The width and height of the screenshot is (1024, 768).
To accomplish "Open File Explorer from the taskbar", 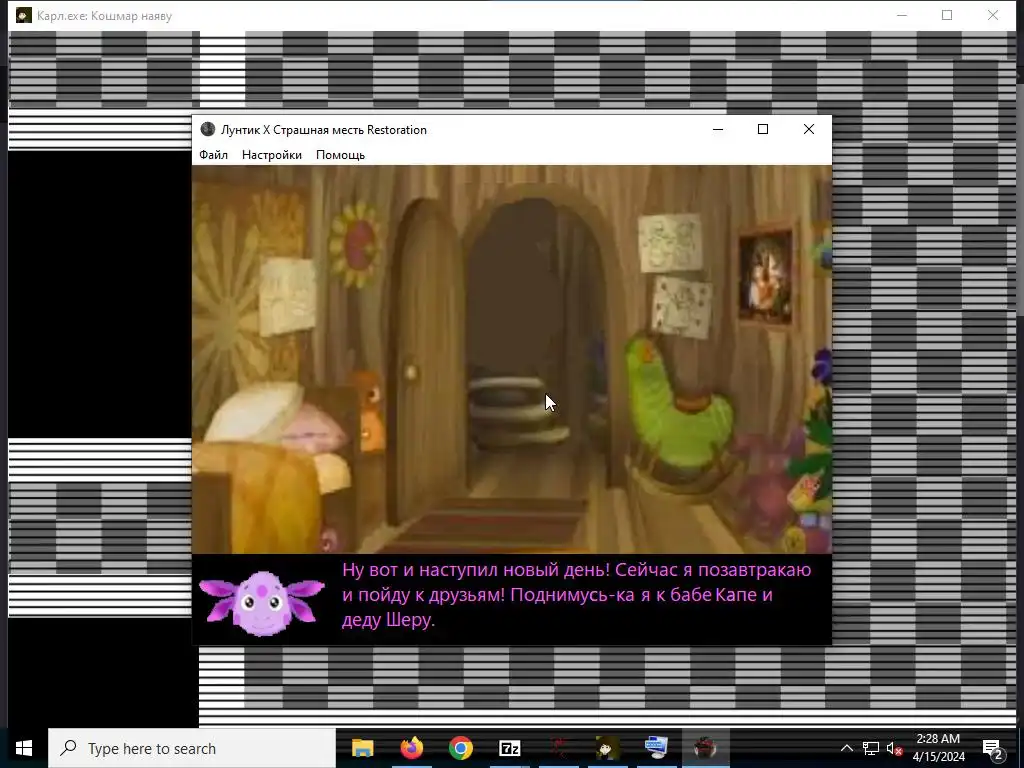I will point(362,748).
